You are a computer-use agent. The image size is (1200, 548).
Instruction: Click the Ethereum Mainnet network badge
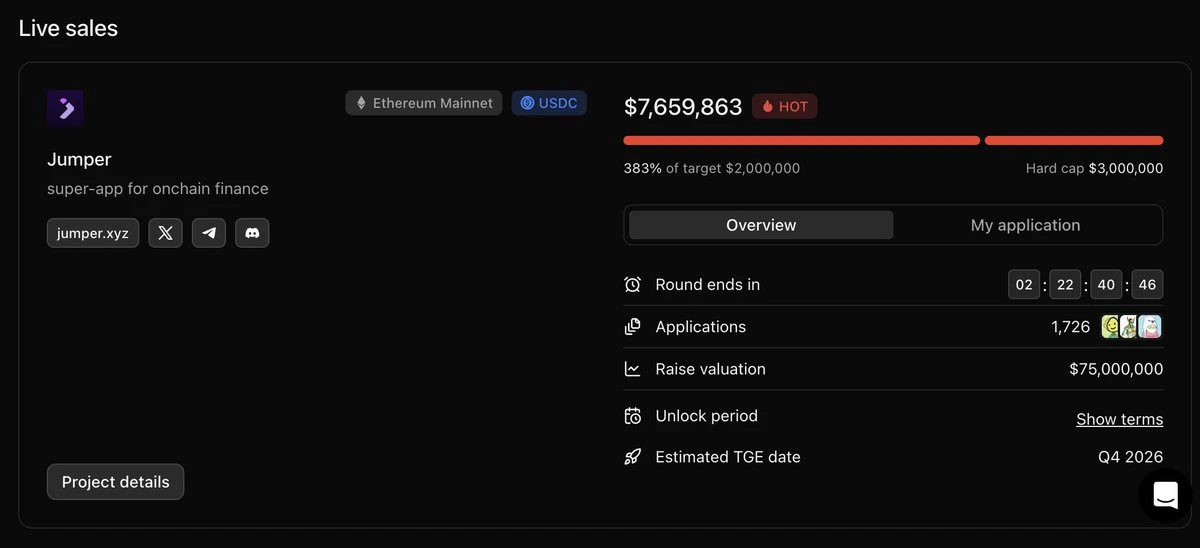click(x=424, y=103)
